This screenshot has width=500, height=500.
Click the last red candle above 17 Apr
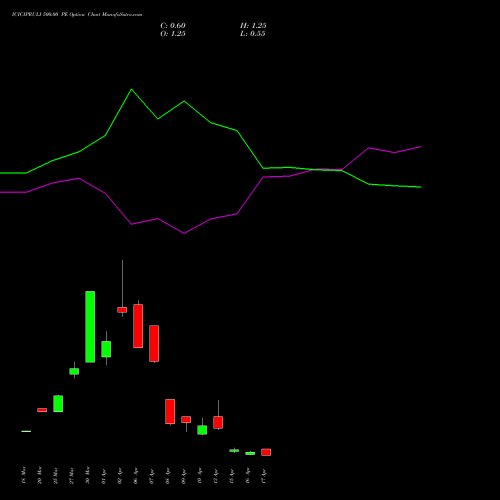click(x=266, y=452)
